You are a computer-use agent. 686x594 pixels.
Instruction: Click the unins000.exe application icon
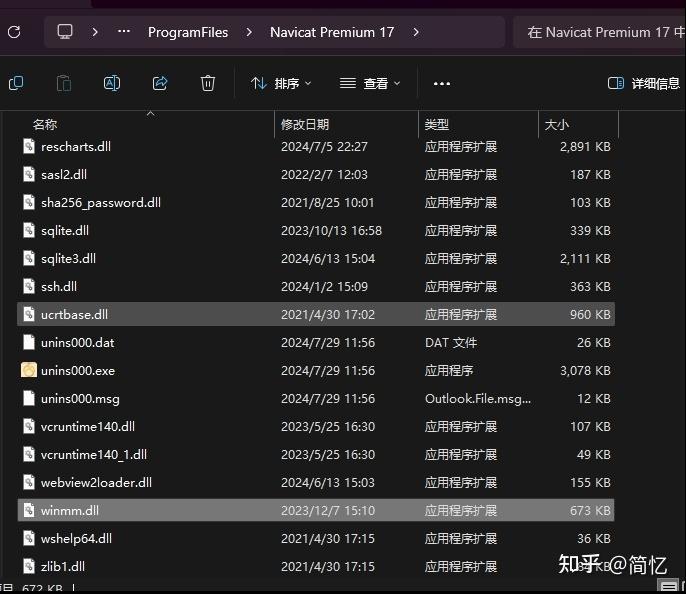[x=29, y=370]
